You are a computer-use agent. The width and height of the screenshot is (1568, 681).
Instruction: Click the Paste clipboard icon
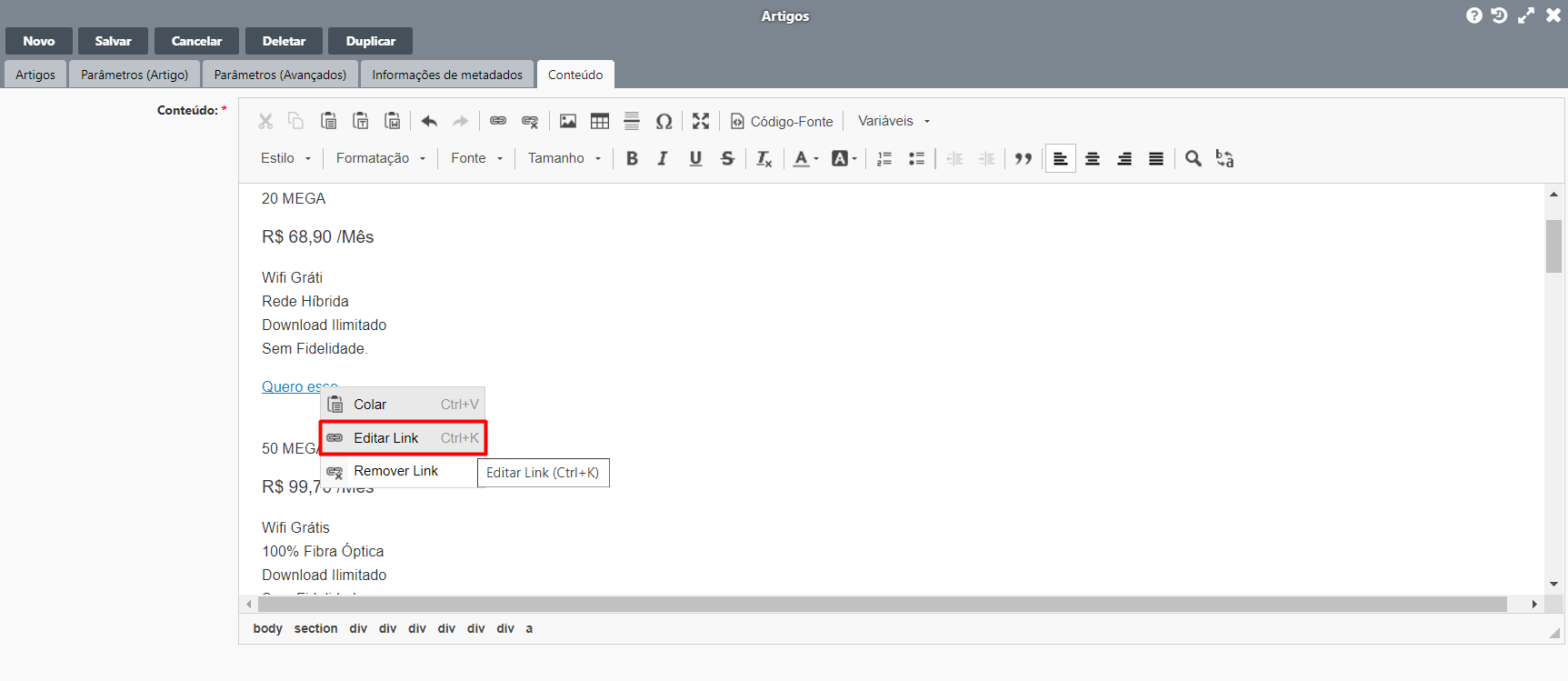[329, 121]
